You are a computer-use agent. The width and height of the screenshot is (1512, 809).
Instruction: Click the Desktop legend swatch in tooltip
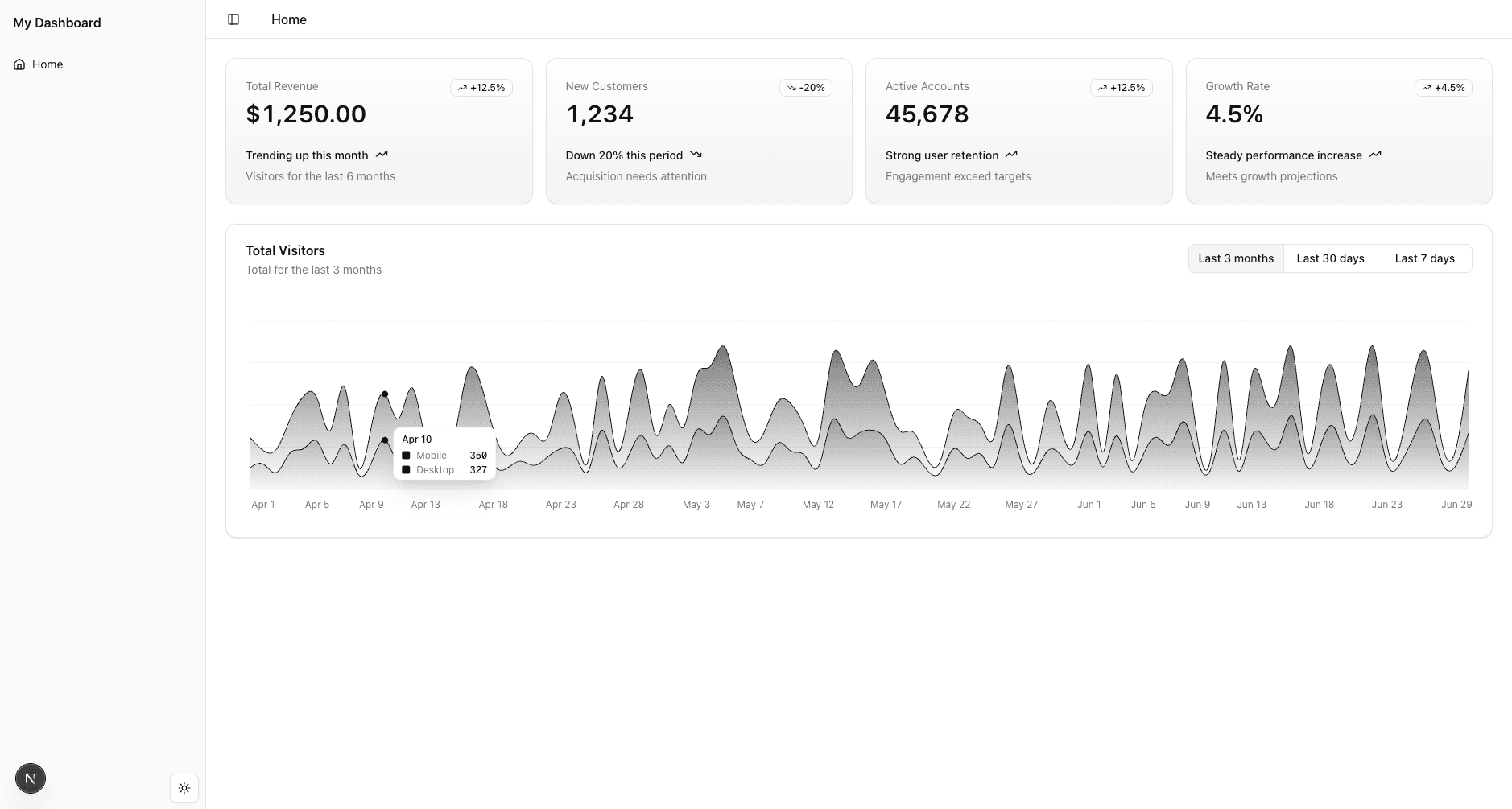click(406, 470)
